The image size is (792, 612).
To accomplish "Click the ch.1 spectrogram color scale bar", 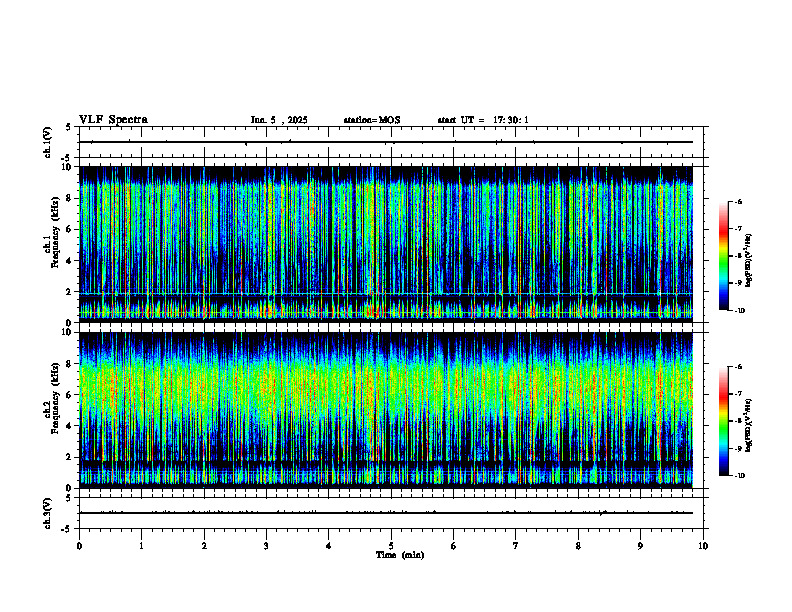I will tap(723, 256).
